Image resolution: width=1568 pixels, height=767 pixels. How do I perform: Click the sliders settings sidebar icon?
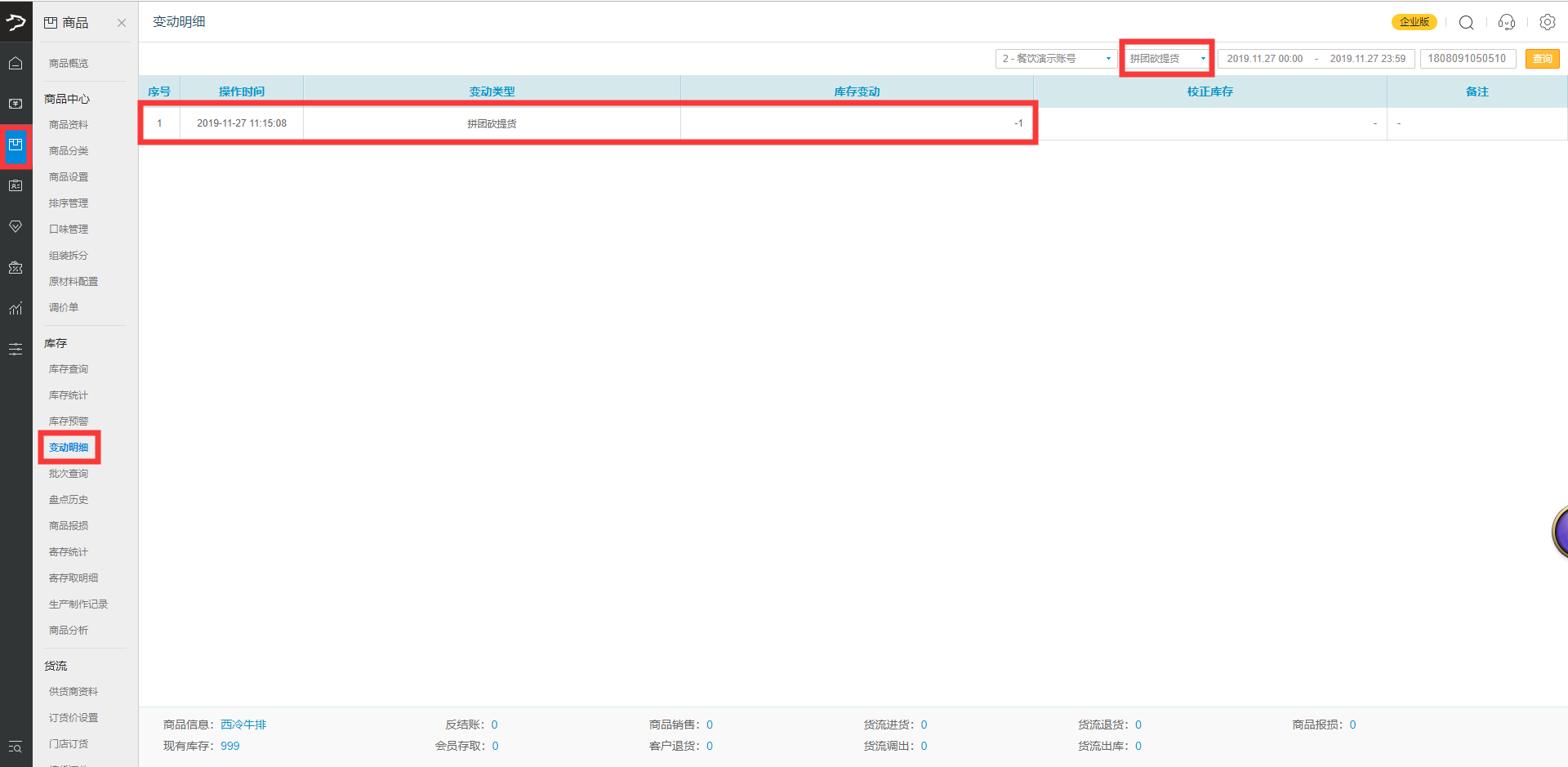[16, 349]
